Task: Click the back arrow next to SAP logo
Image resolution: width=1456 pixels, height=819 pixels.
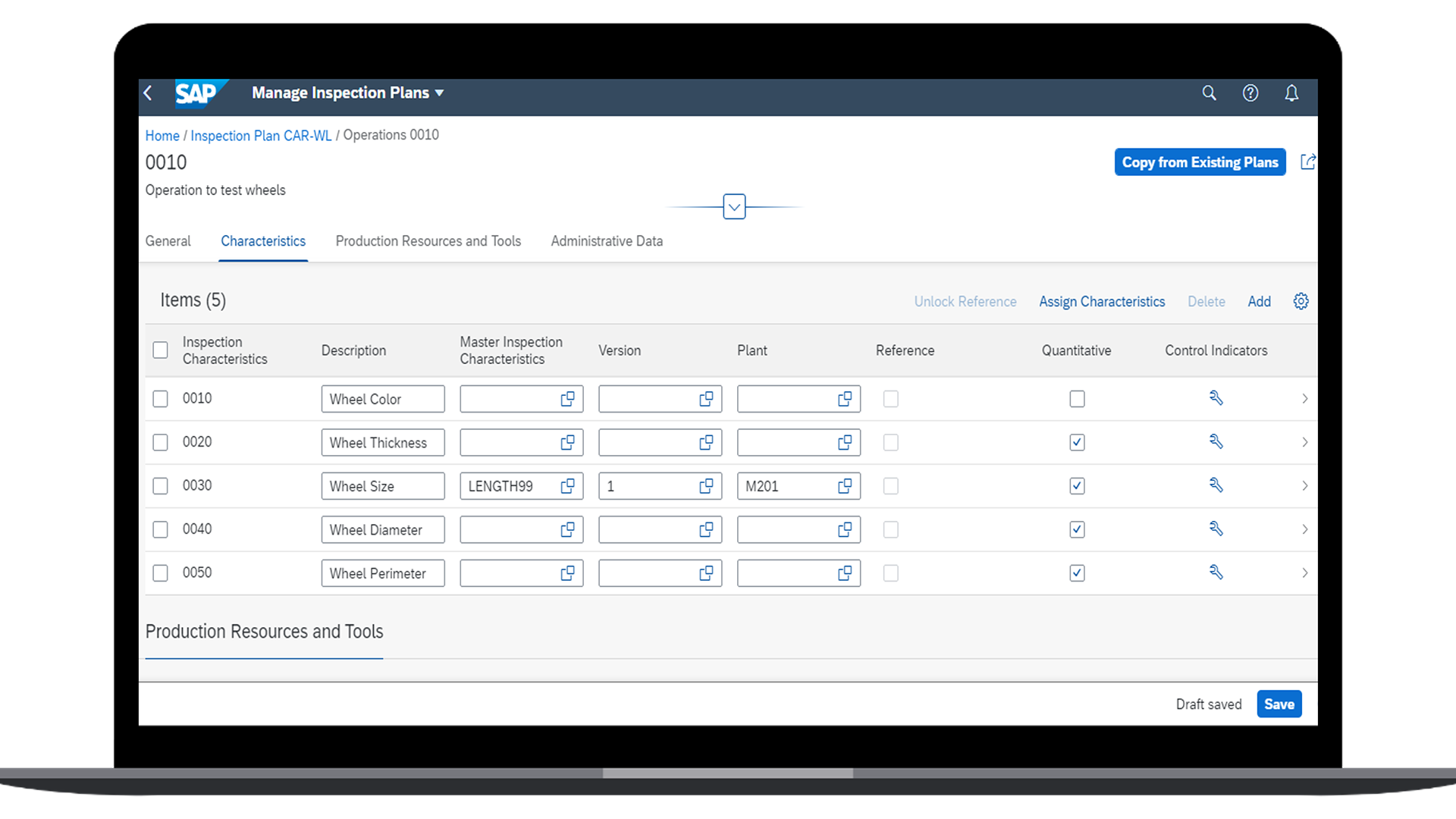Action: [149, 93]
